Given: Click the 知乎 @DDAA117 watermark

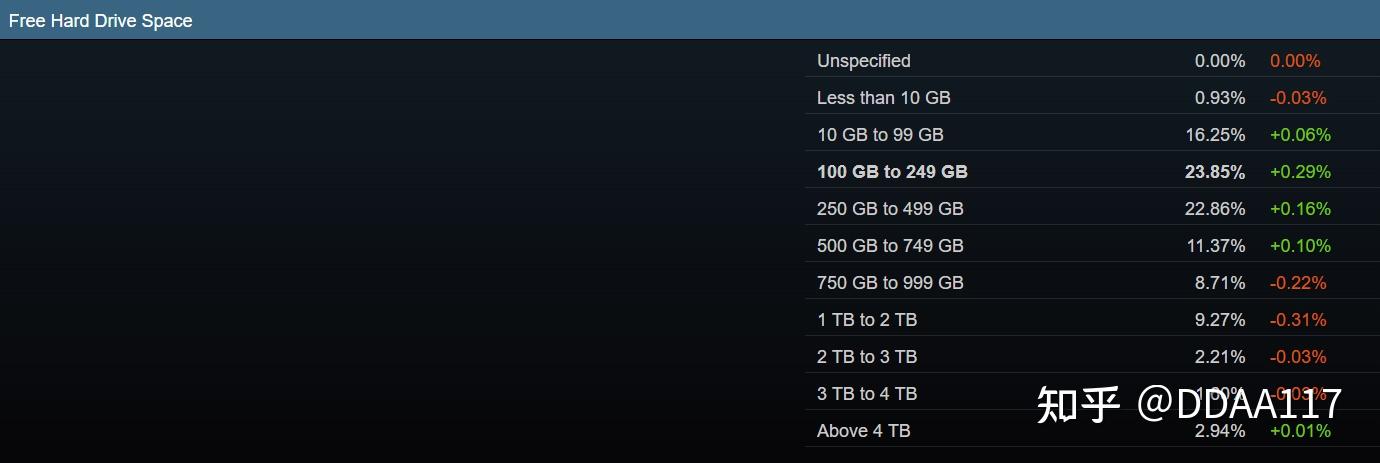Looking at the screenshot, I should point(1188,404).
